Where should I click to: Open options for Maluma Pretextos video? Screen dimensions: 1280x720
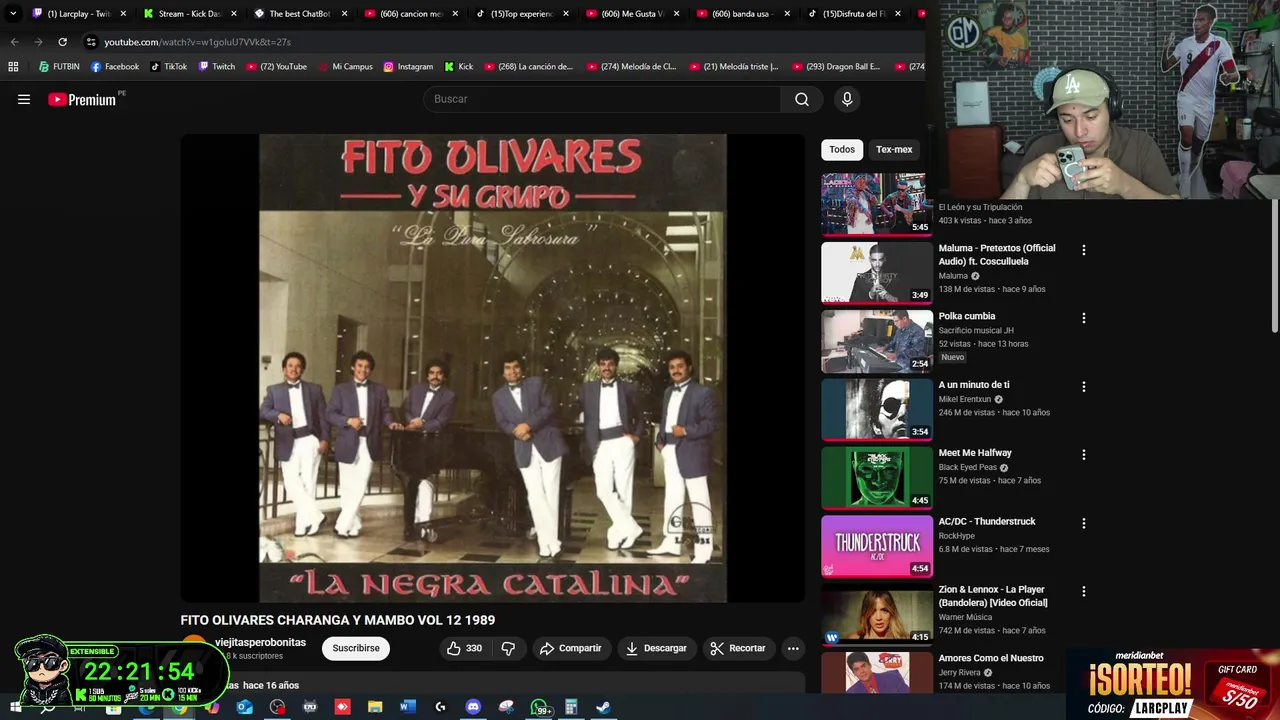[1083, 250]
